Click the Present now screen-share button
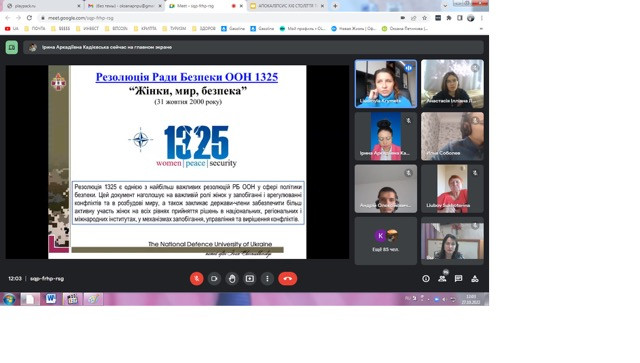This screenshot has width=640, height=363. 249,278
